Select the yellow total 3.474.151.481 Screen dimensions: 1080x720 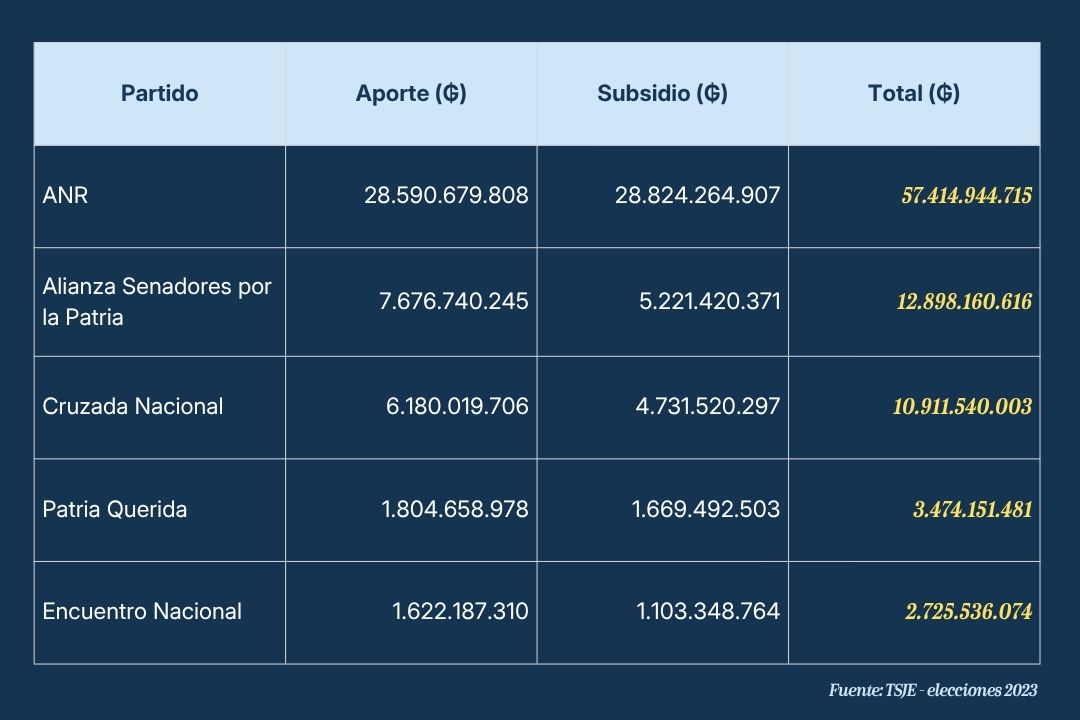tap(972, 510)
